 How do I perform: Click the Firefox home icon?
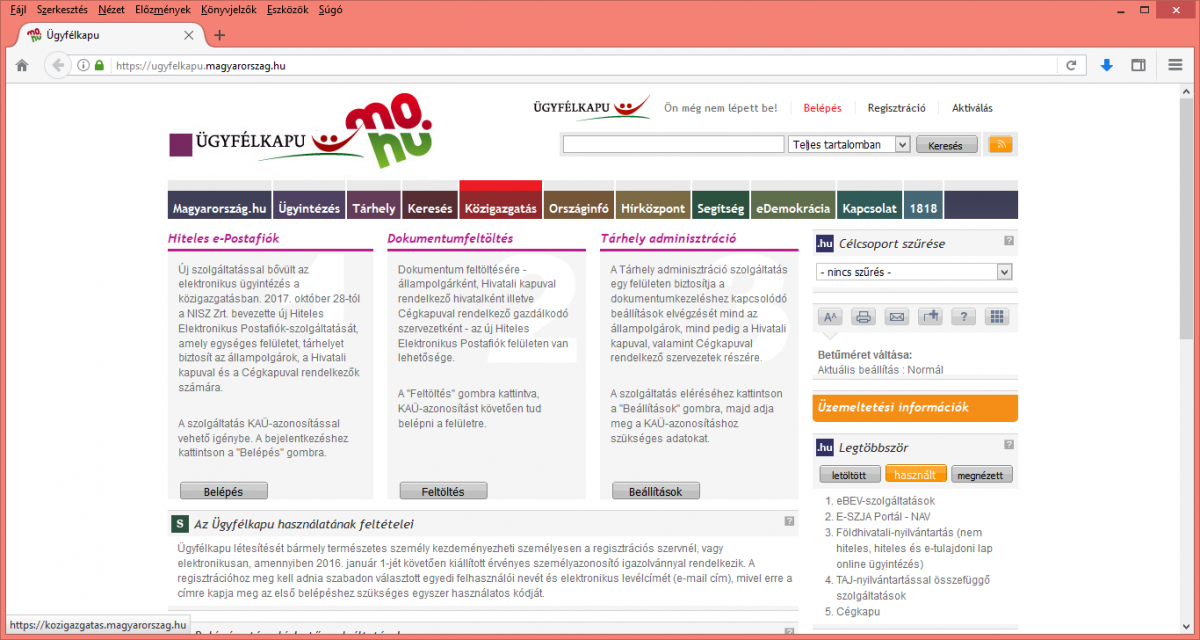(x=22, y=65)
